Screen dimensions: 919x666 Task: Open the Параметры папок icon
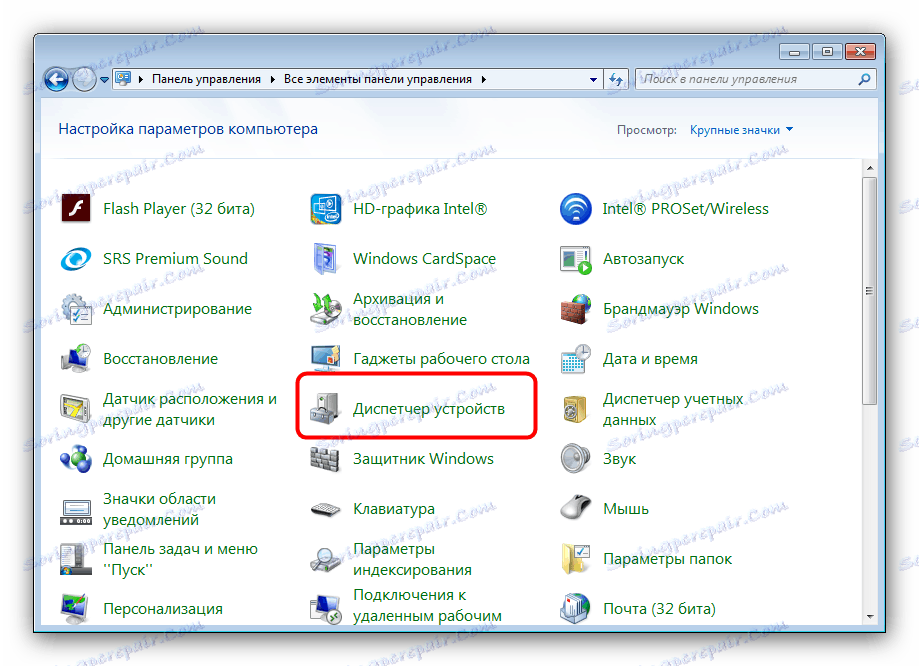576,559
